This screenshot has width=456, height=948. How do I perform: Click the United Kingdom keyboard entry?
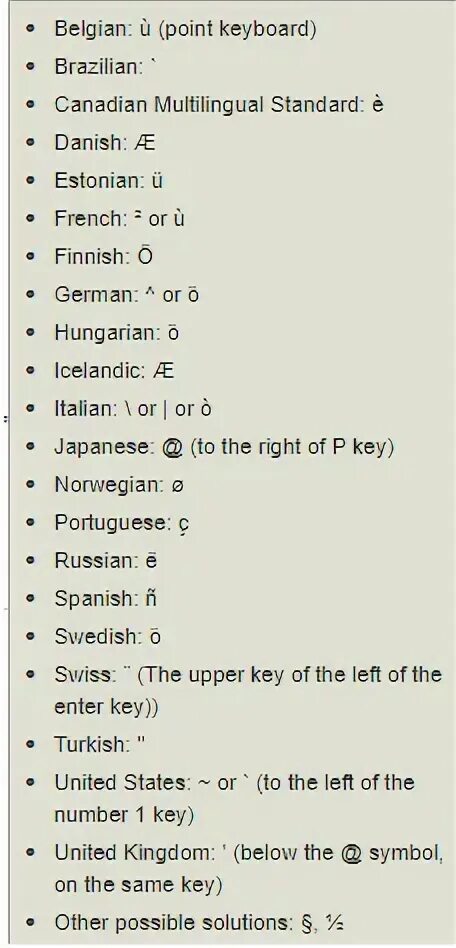pos(249,869)
